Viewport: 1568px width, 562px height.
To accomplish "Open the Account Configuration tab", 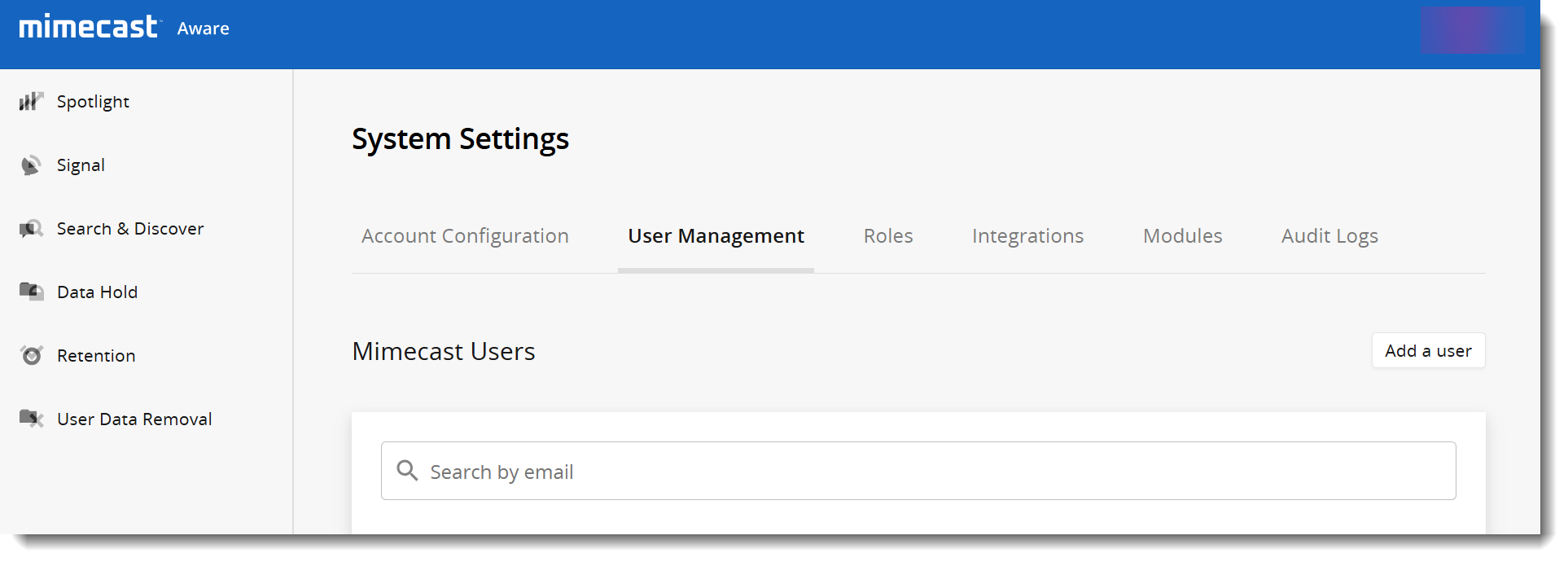I will coord(465,236).
